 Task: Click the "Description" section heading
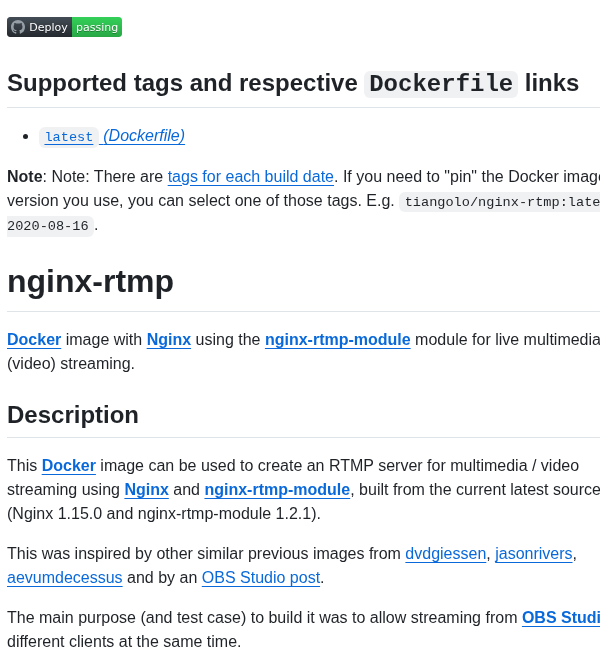73,415
